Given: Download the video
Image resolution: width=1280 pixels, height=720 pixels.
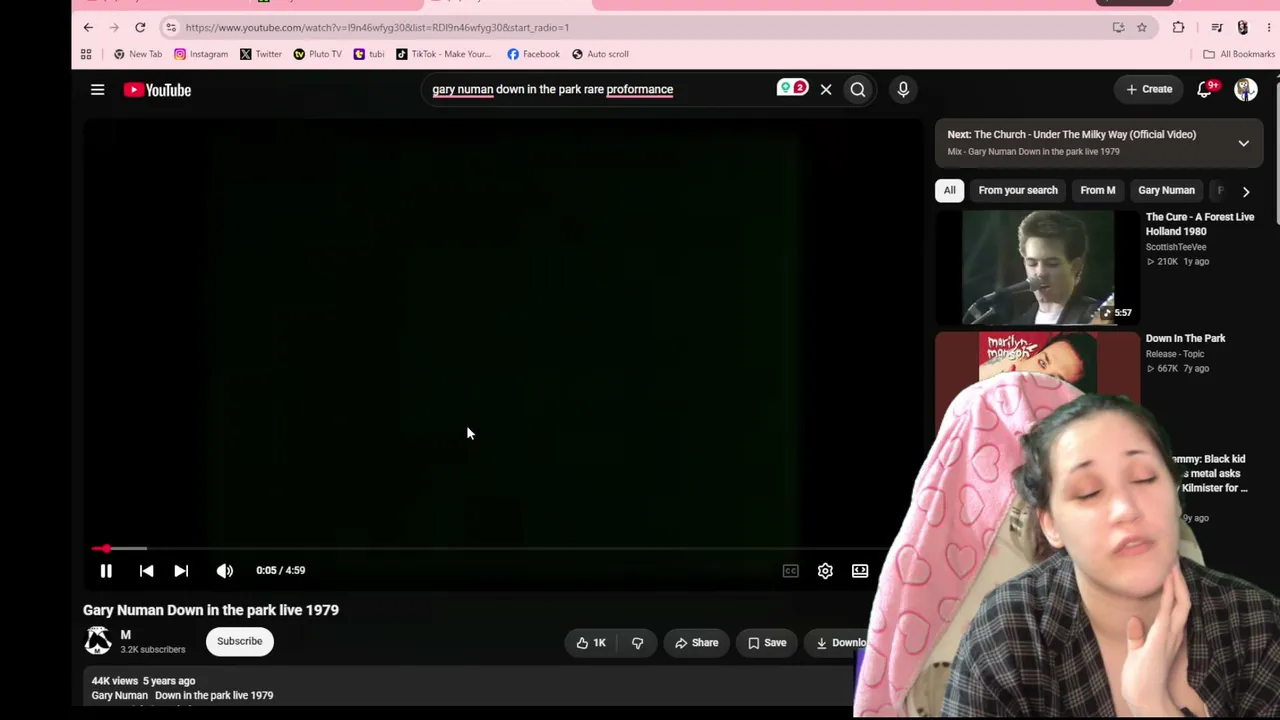Looking at the screenshot, I should (840, 643).
